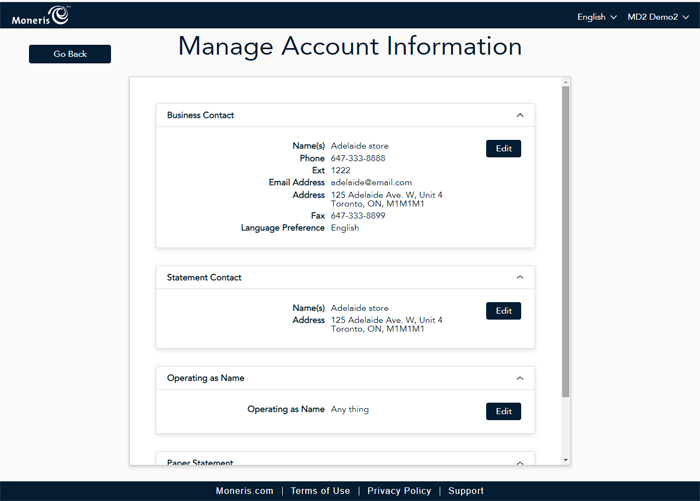Image resolution: width=700 pixels, height=501 pixels.
Task: Edit the Statement Contact details
Action: 504,311
